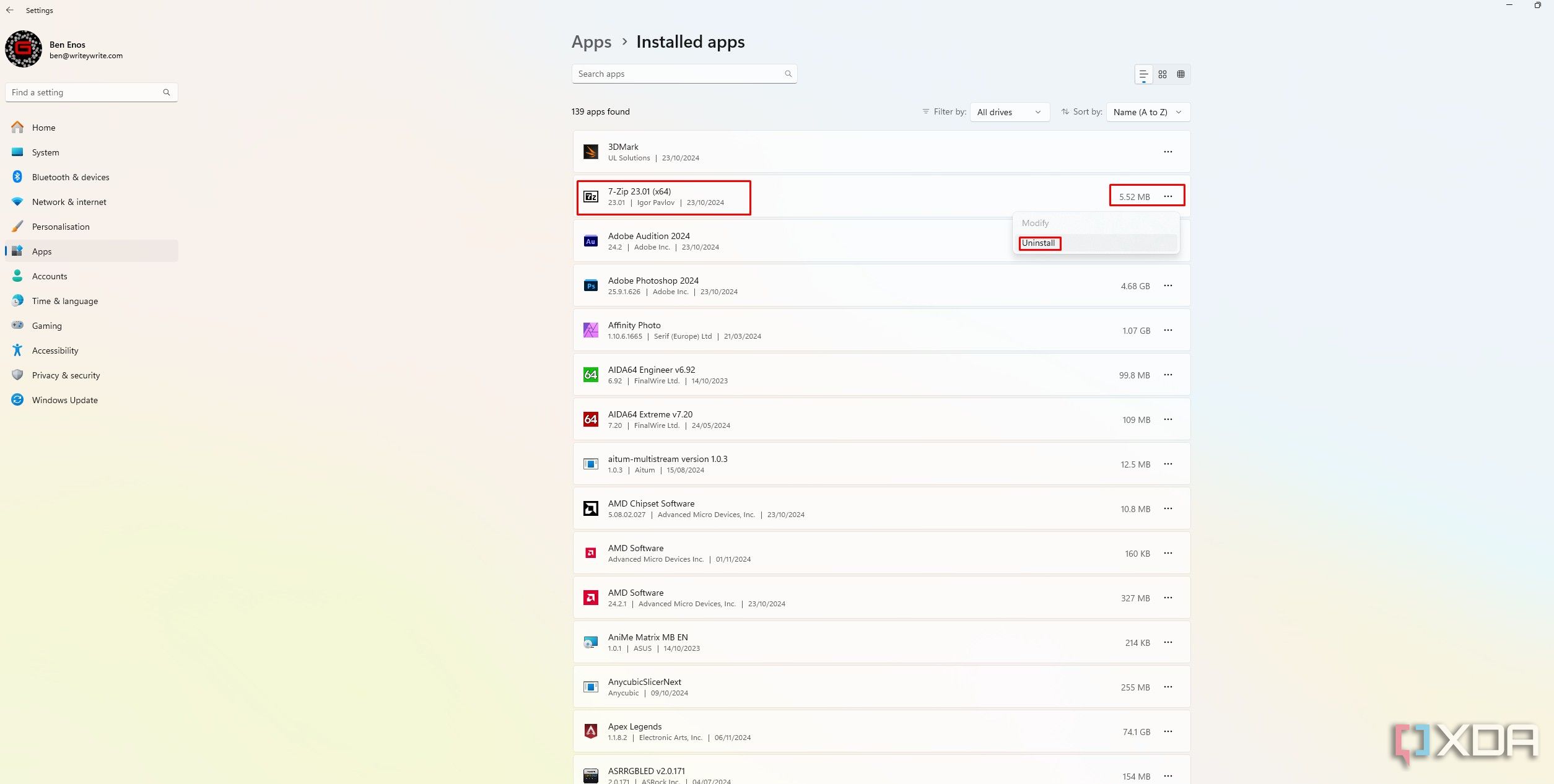Click the magnifier icon in Find a setting
The width and height of the screenshot is (1554, 784).
[167, 92]
